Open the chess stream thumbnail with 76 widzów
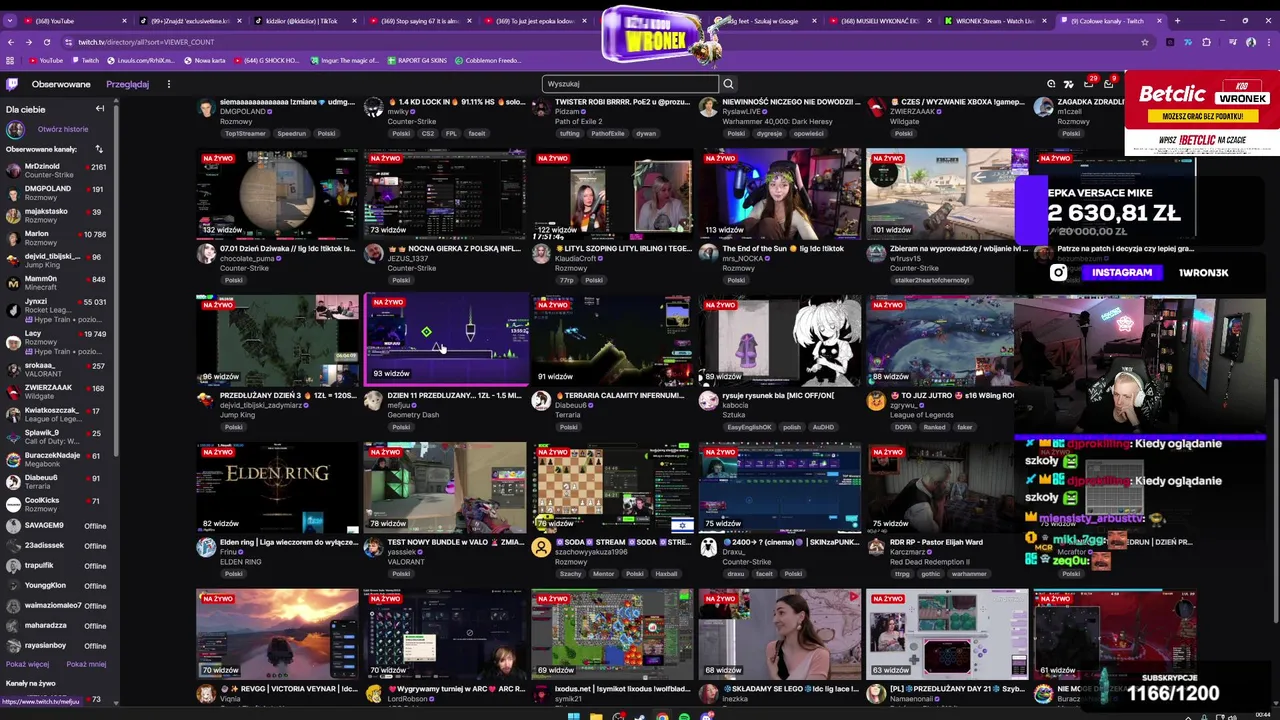Viewport: 1280px width, 720px height. (x=612, y=488)
